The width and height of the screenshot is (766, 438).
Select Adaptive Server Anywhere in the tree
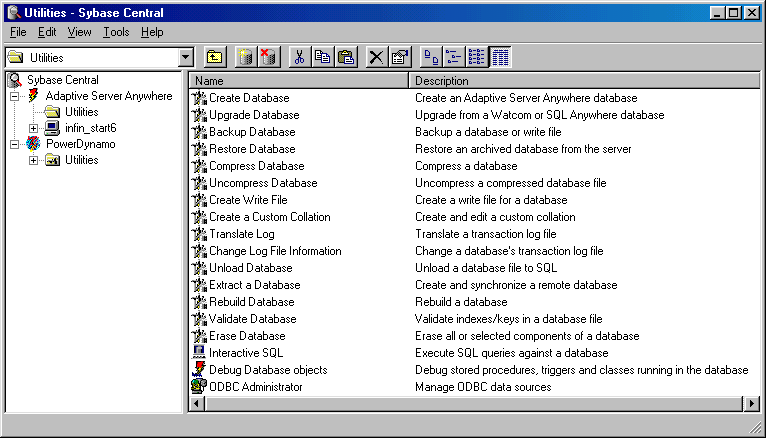[x=108, y=96]
